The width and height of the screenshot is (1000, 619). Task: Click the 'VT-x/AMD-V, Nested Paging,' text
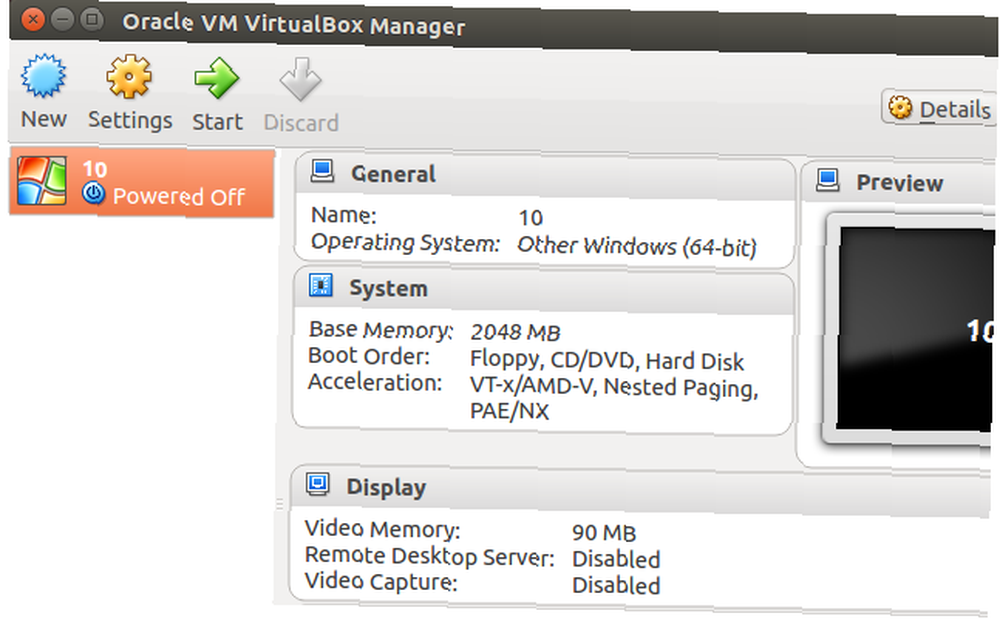pyautogui.click(x=614, y=387)
